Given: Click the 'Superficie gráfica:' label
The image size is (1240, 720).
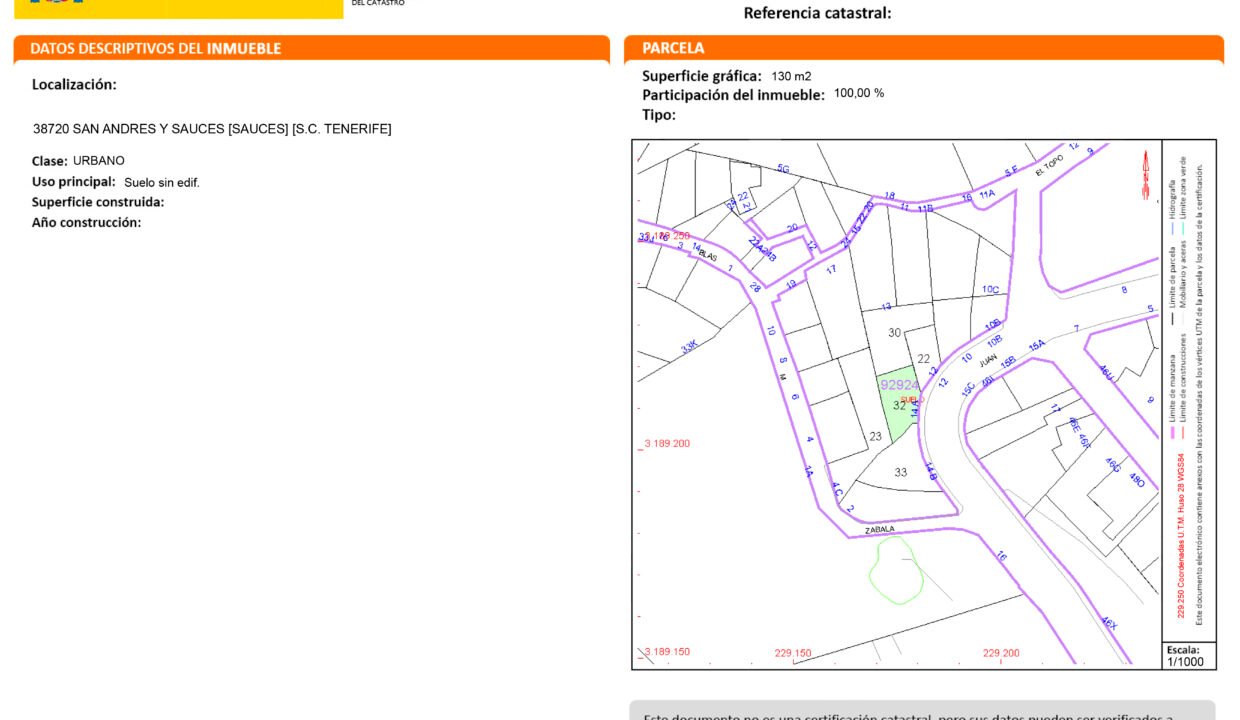Looking at the screenshot, I should tap(702, 76).
